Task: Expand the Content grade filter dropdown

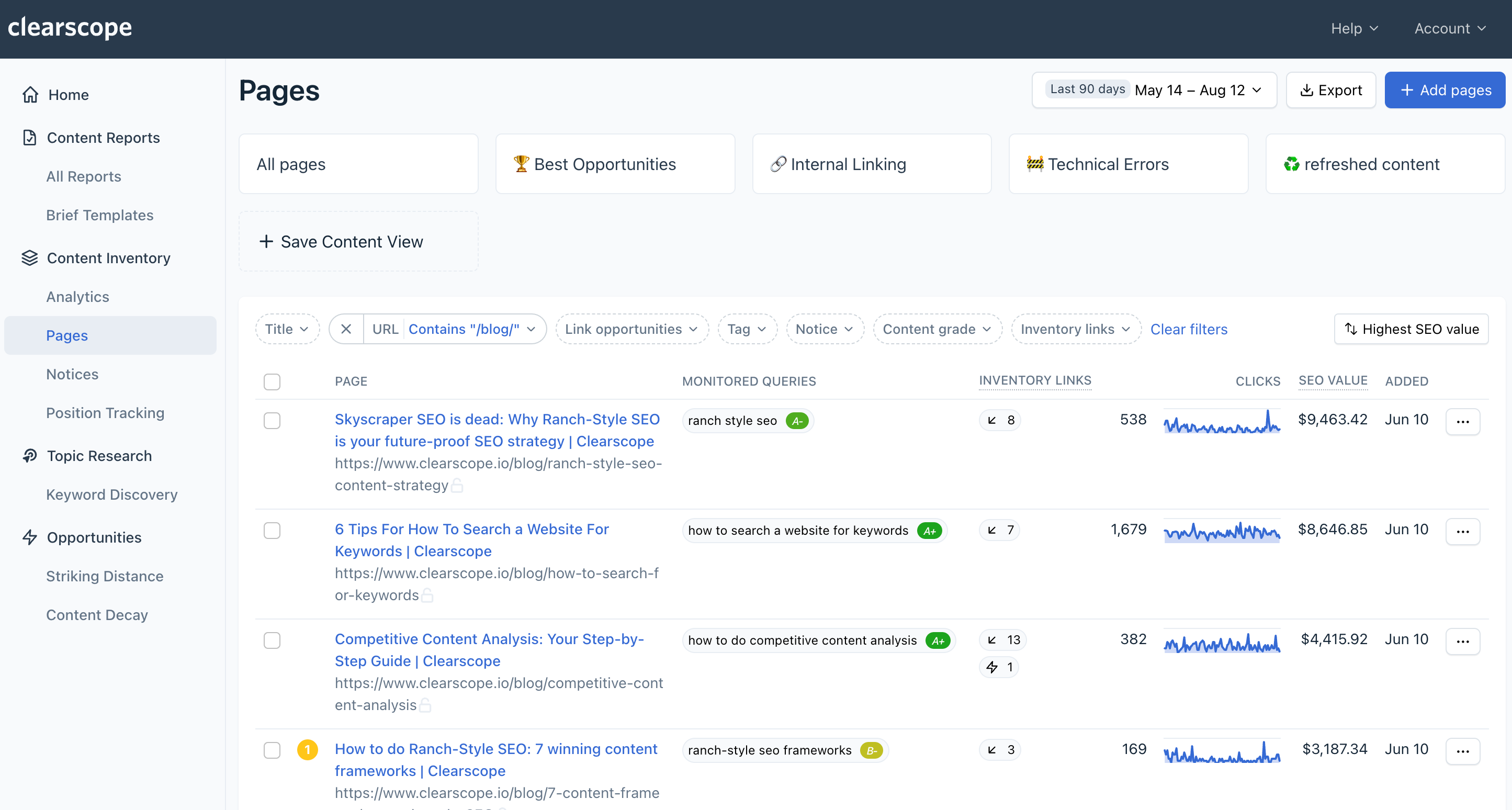Action: pos(937,329)
